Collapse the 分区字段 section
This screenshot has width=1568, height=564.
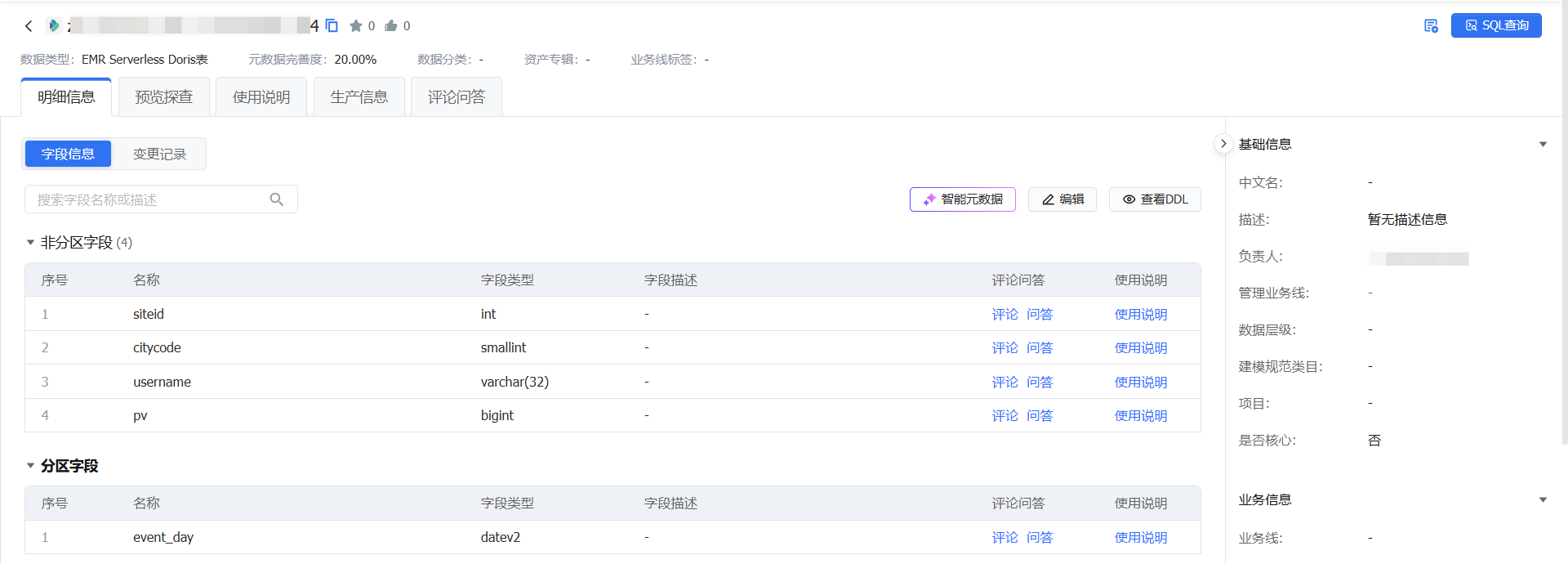click(30, 466)
